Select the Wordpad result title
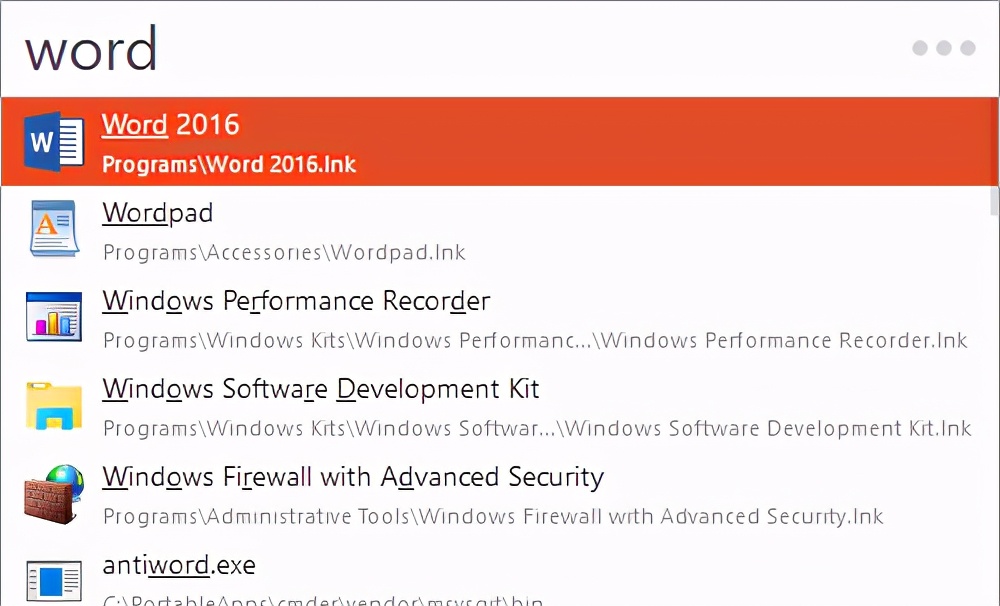 click(x=158, y=213)
